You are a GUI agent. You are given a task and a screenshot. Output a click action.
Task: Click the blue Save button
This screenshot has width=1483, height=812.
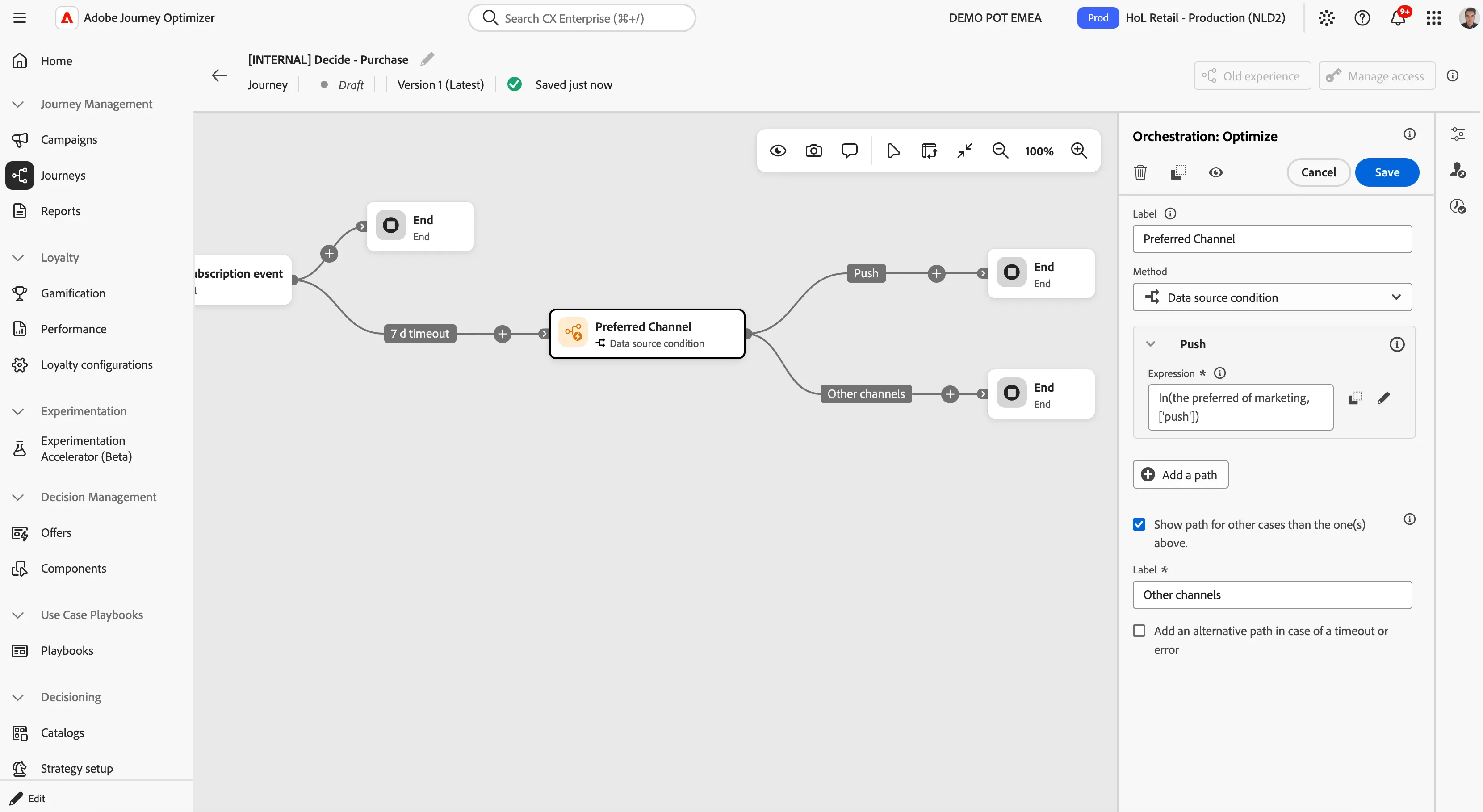[x=1387, y=172]
